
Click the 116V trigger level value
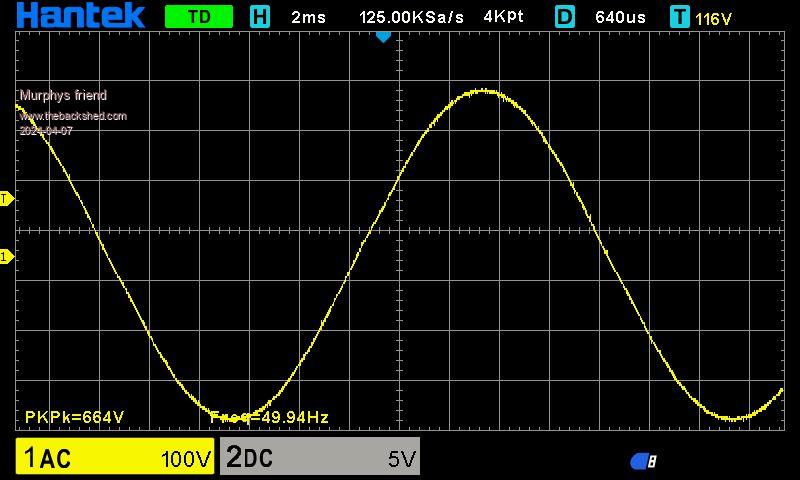click(713, 18)
